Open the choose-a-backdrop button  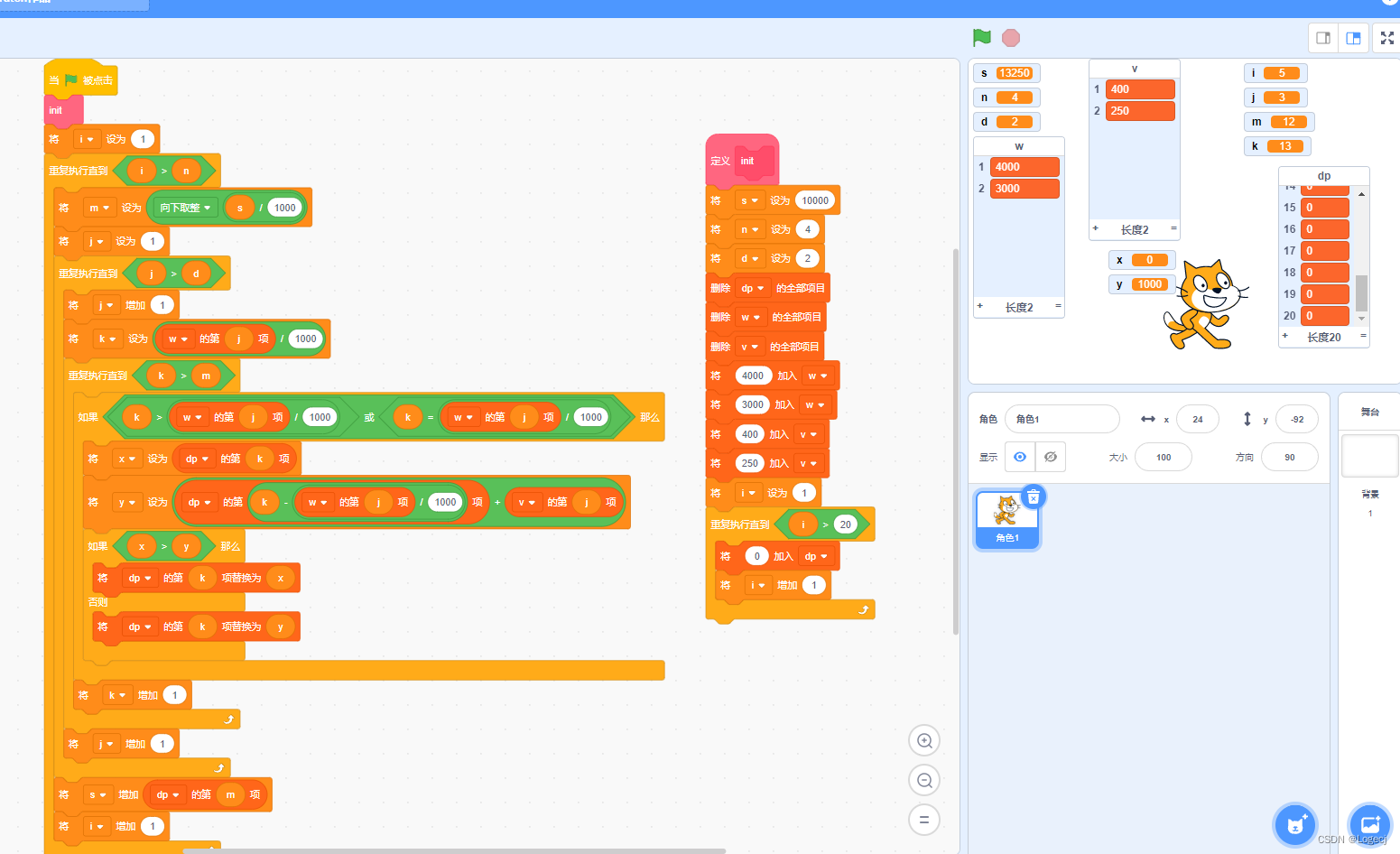point(1370,825)
